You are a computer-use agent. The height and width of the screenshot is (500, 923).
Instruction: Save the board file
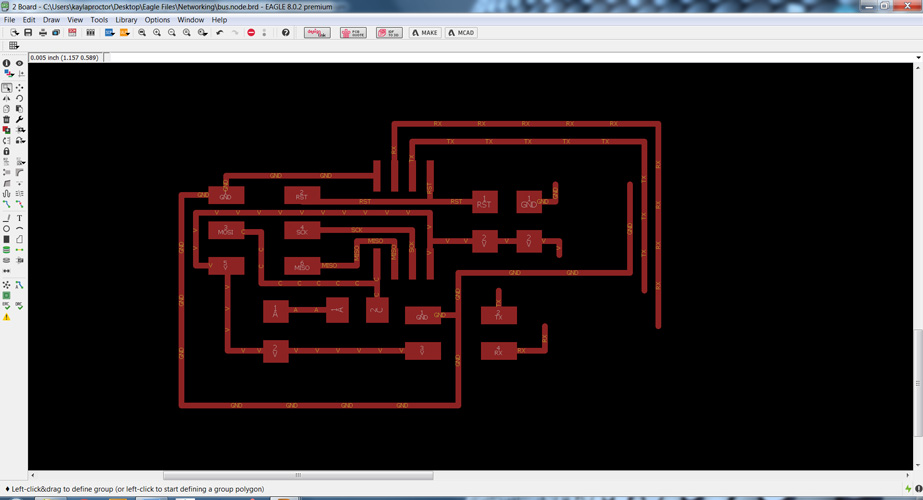tap(28, 32)
